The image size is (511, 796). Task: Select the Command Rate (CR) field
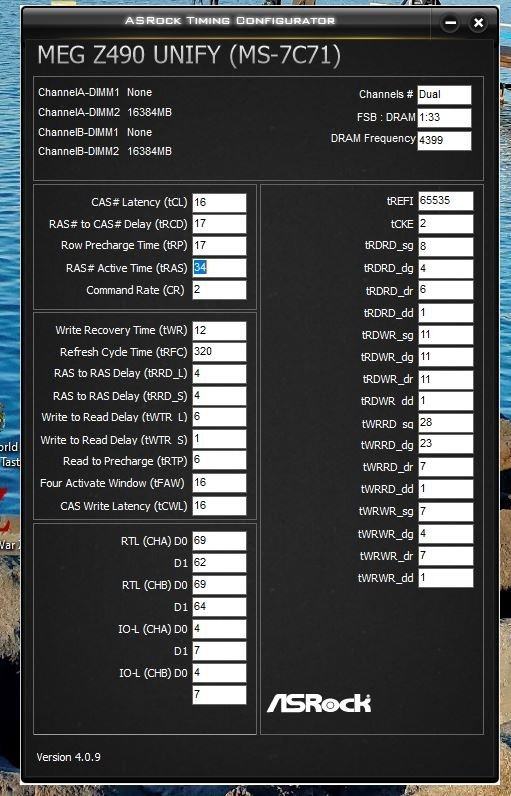pyautogui.click(x=219, y=290)
